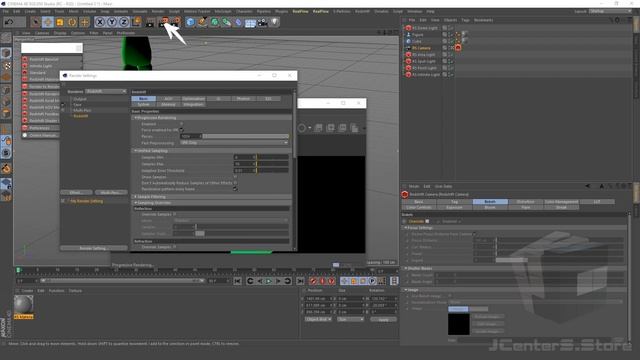Screen dimensions: 640x360
Task: Add a Cube primitive from the toolbar
Action: [190, 22]
